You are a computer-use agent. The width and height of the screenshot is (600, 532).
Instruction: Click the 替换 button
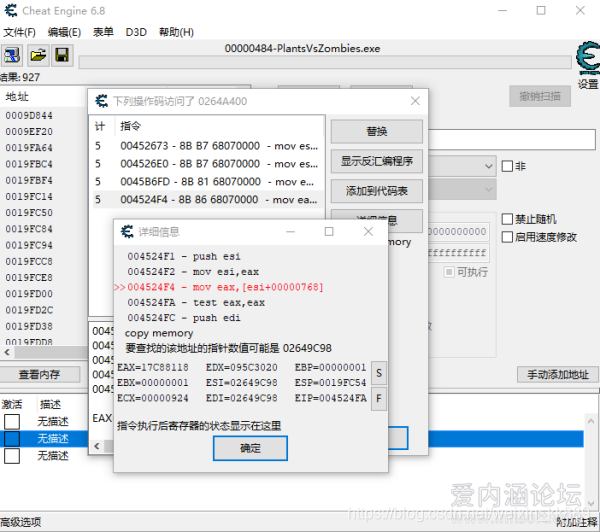(x=377, y=131)
